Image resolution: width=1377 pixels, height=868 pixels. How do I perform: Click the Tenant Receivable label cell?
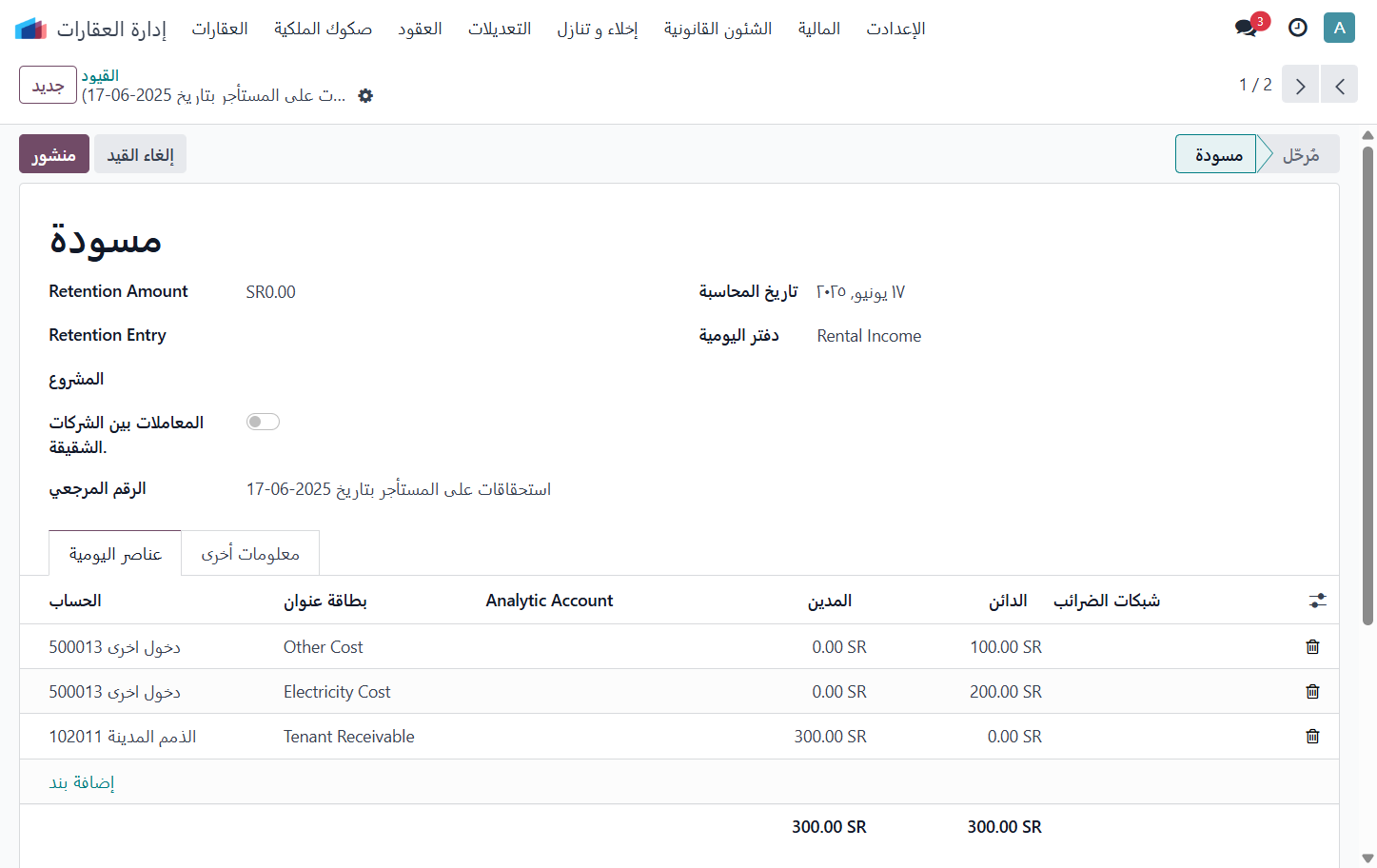[349, 737]
